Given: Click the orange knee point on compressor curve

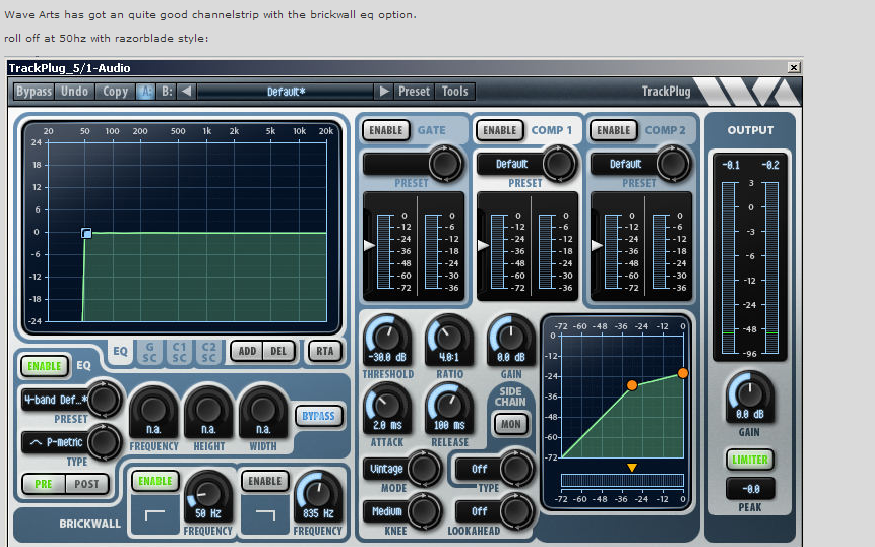Looking at the screenshot, I should [632, 385].
